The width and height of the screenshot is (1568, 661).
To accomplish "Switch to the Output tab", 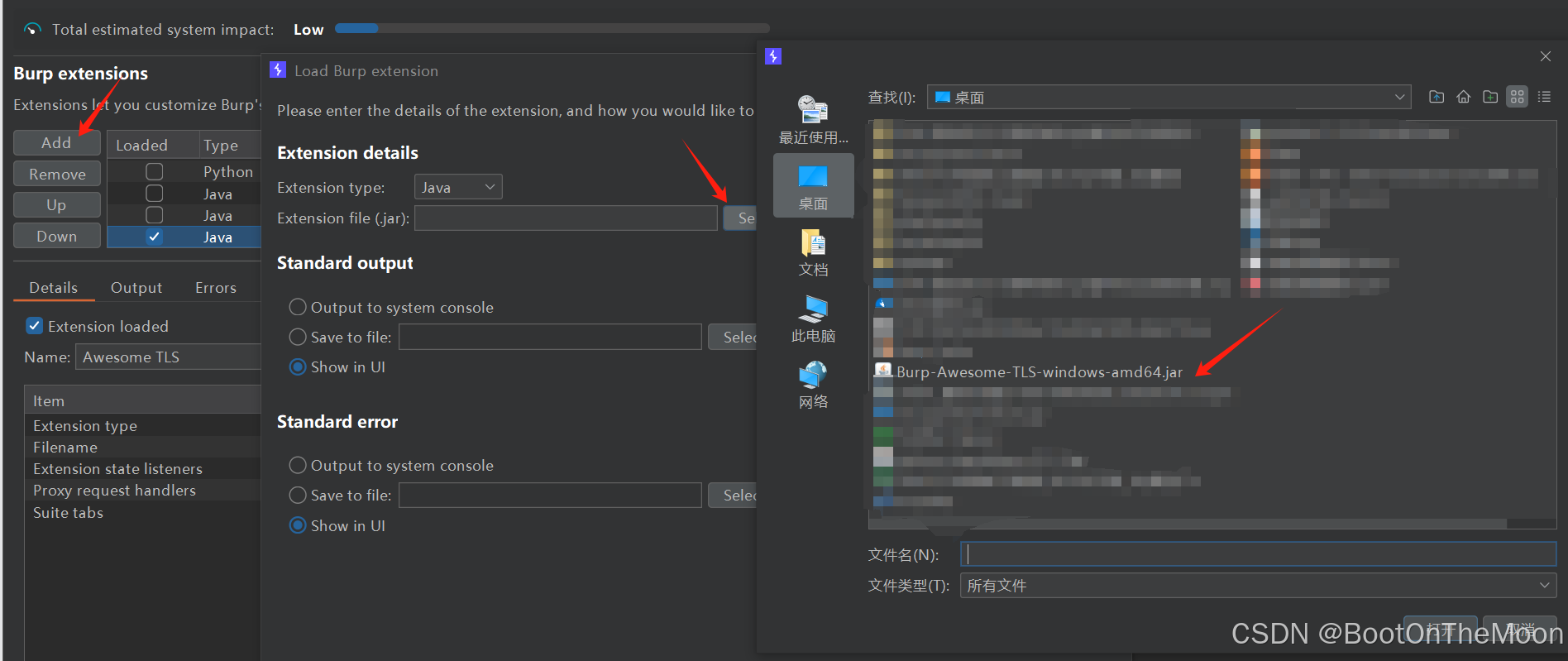I will (136, 287).
